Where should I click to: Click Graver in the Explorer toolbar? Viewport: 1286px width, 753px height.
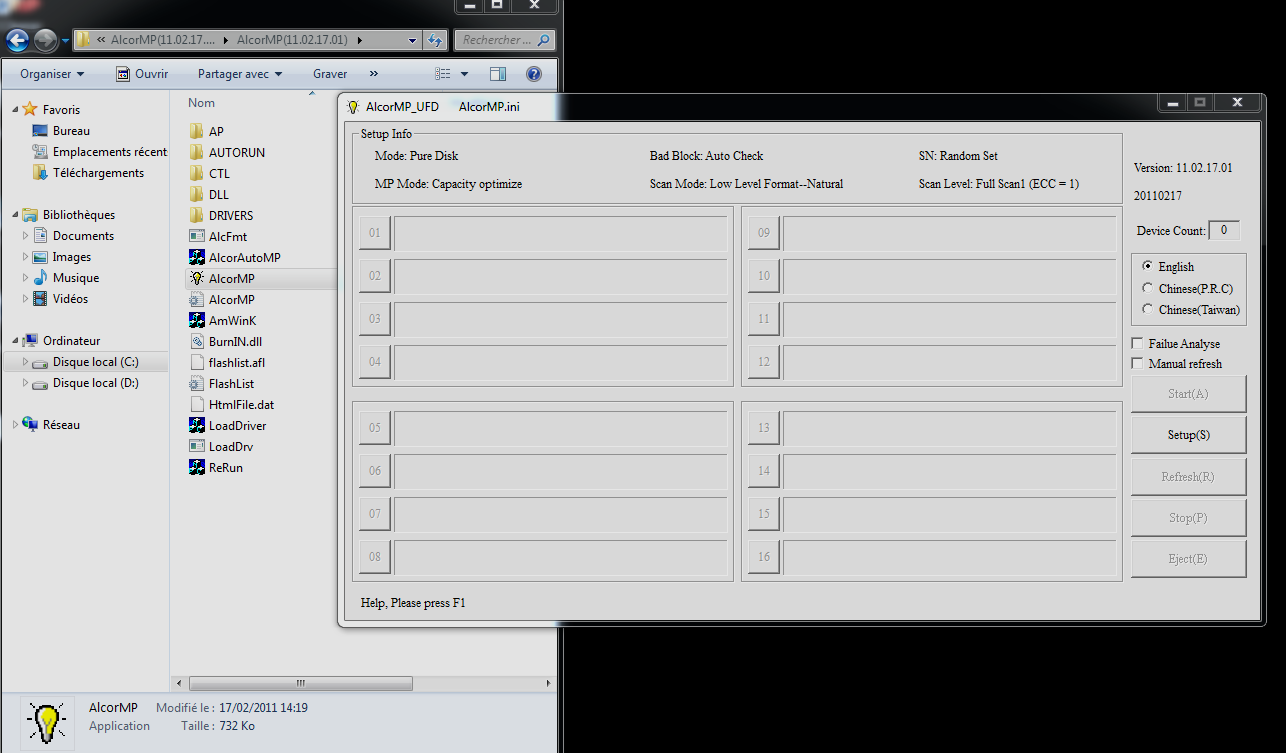click(x=330, y=74)
